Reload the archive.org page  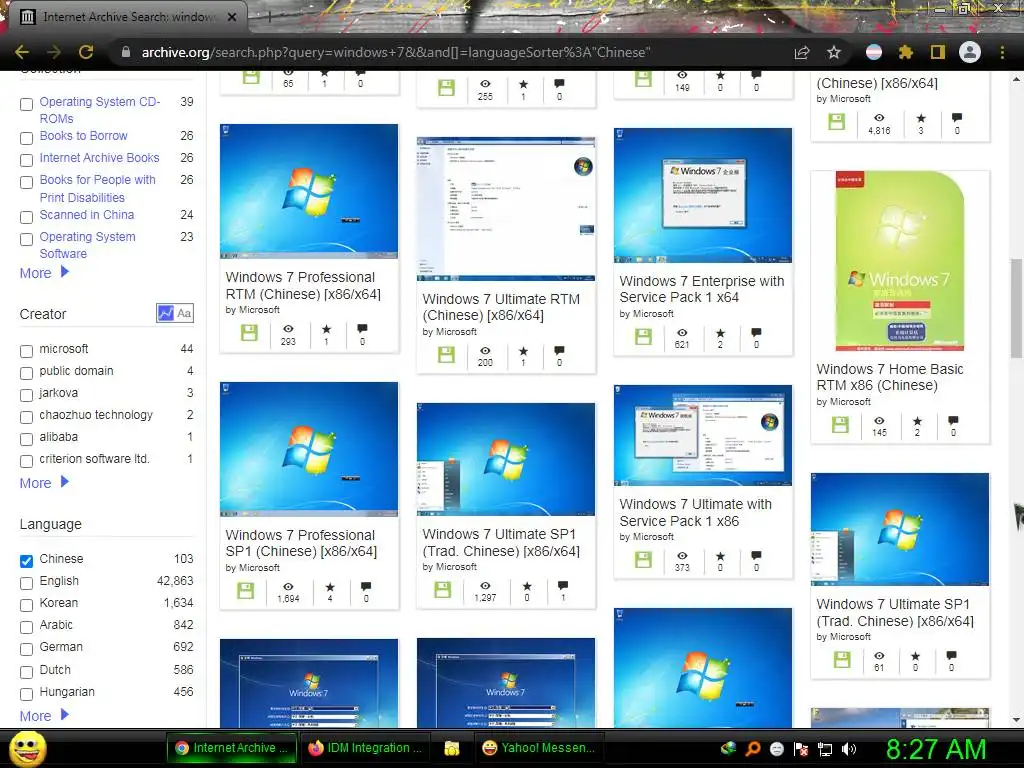pos(86,52)
